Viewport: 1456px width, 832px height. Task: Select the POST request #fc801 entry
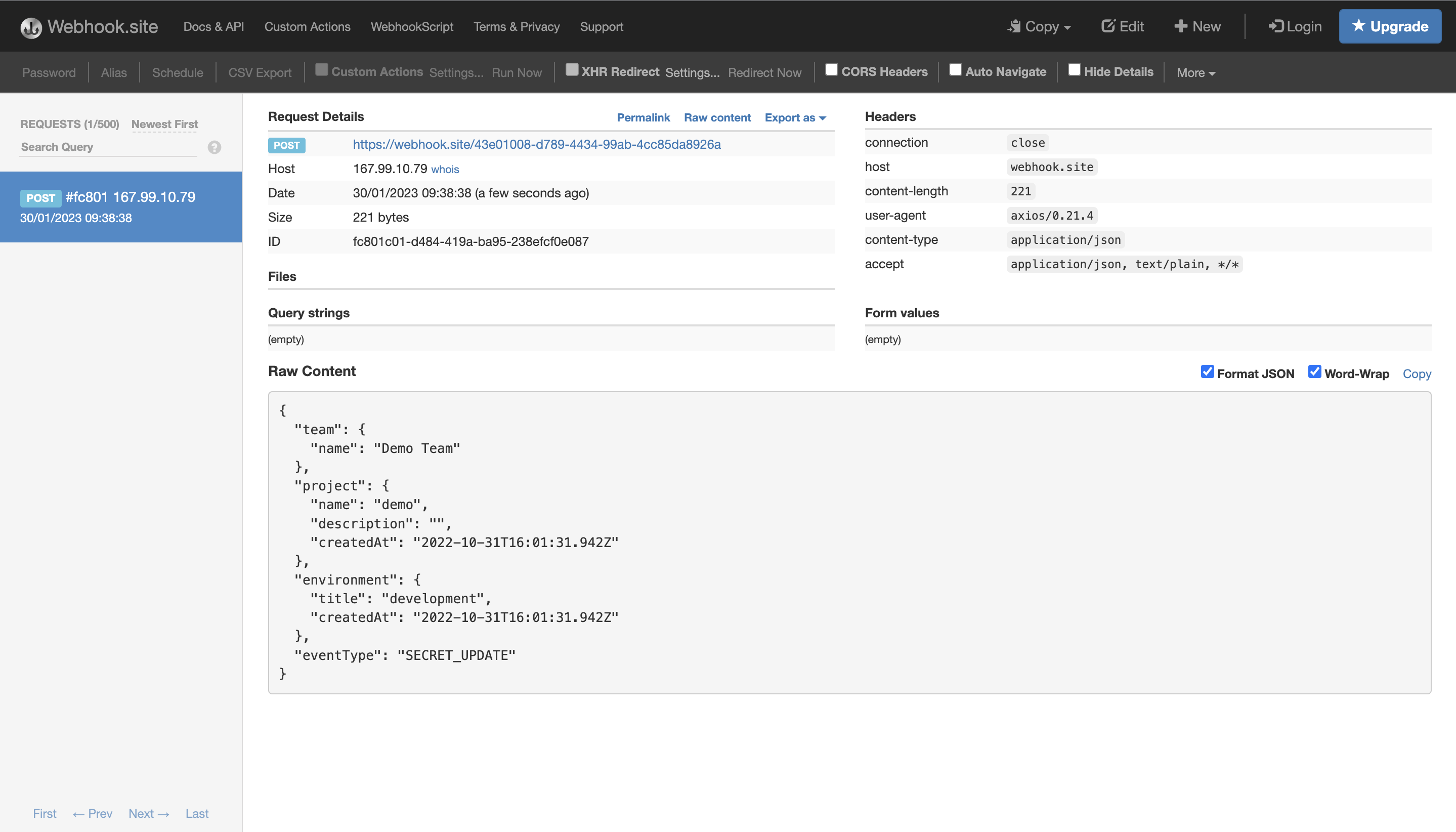(120, 207)
